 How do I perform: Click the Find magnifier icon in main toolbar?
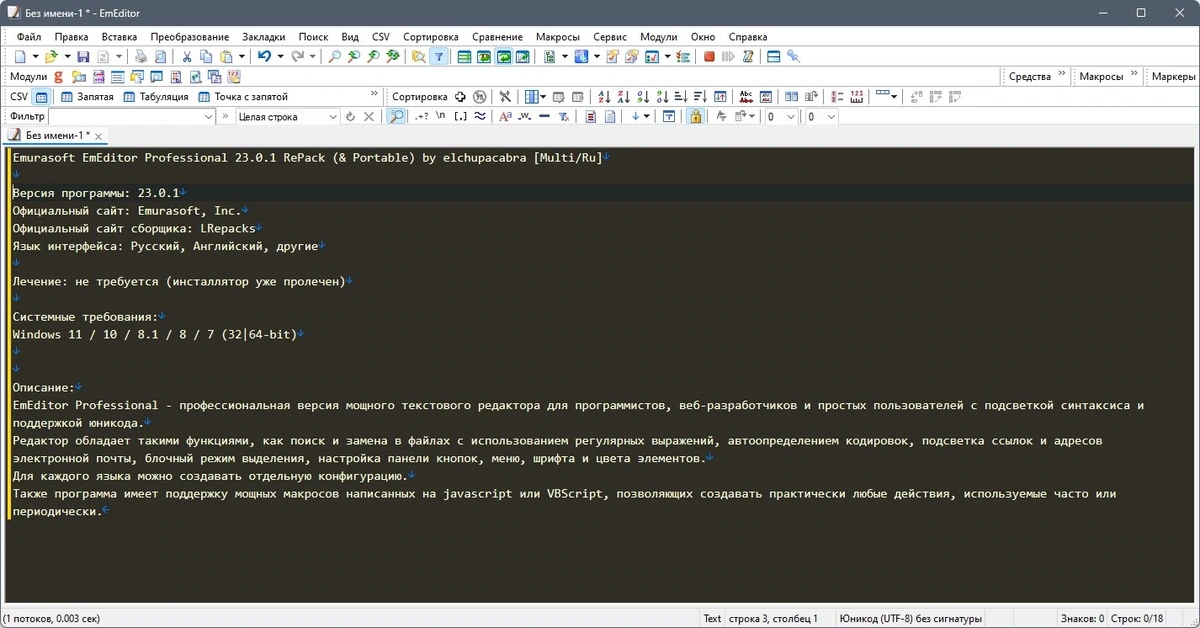pyautogui.click(x=334, y=57)
